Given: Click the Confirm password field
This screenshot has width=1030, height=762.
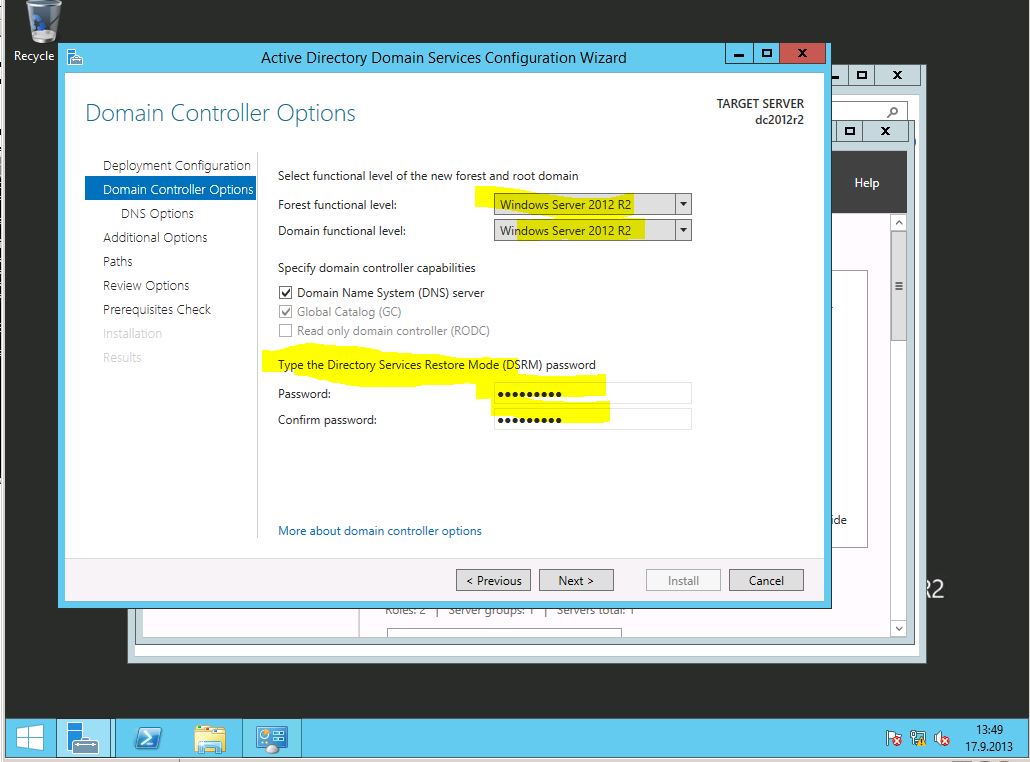Looking at the screenshot, I should coord(593,420).
